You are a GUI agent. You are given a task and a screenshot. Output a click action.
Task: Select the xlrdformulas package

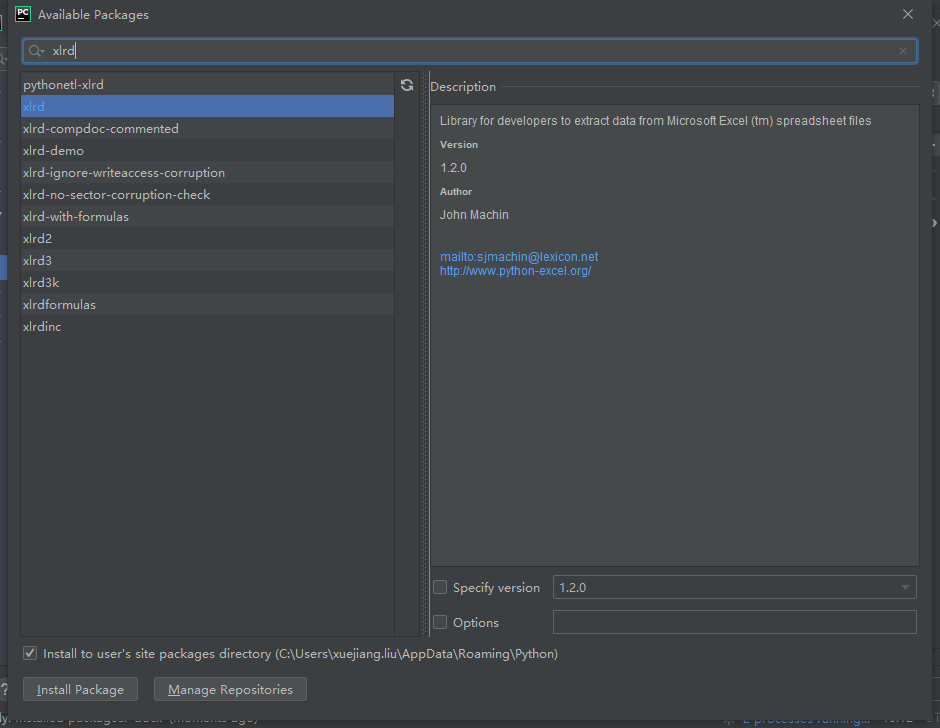click(x=207, y=305)
